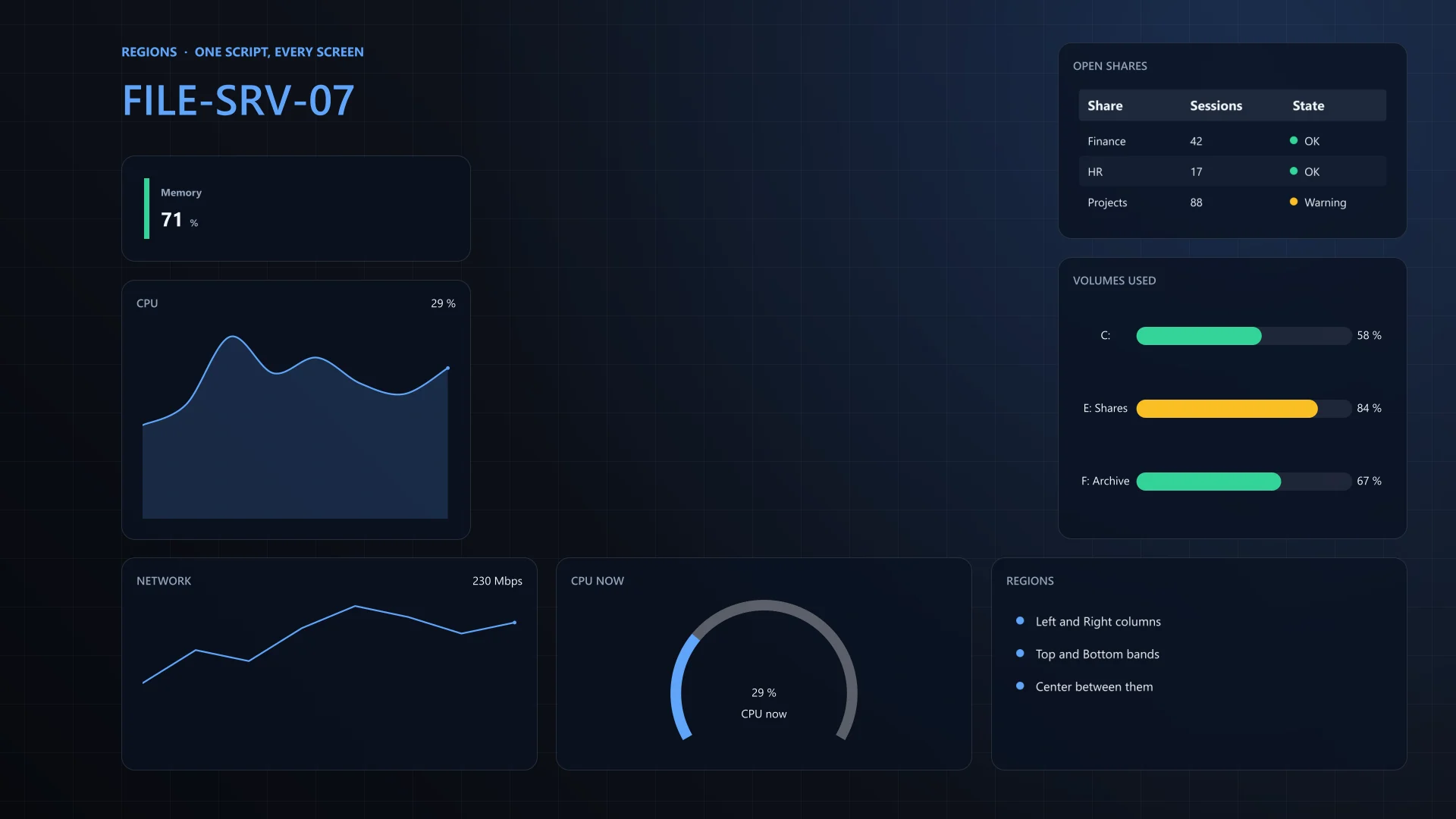Click the State column header

1308,105
